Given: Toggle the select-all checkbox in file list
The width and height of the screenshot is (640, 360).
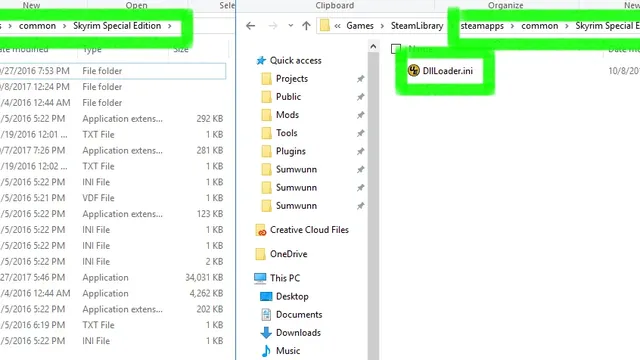Looking at the screenshot, I should coord(396,49).
